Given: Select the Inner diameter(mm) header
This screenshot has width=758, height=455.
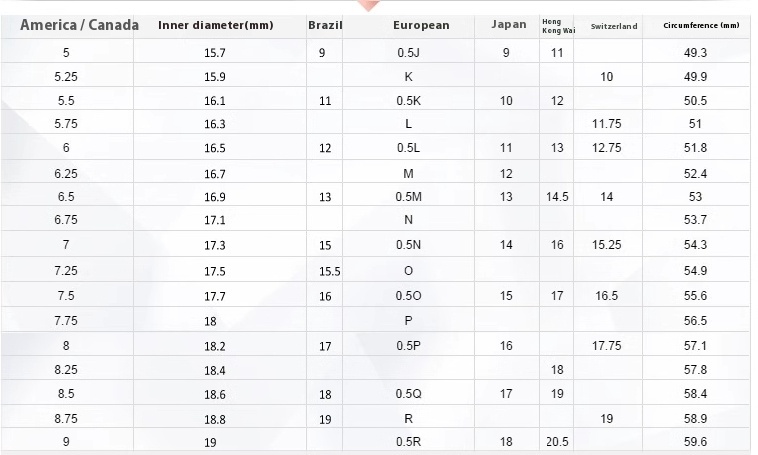Looking at the screenshot, I should click(x=216, y=25).
